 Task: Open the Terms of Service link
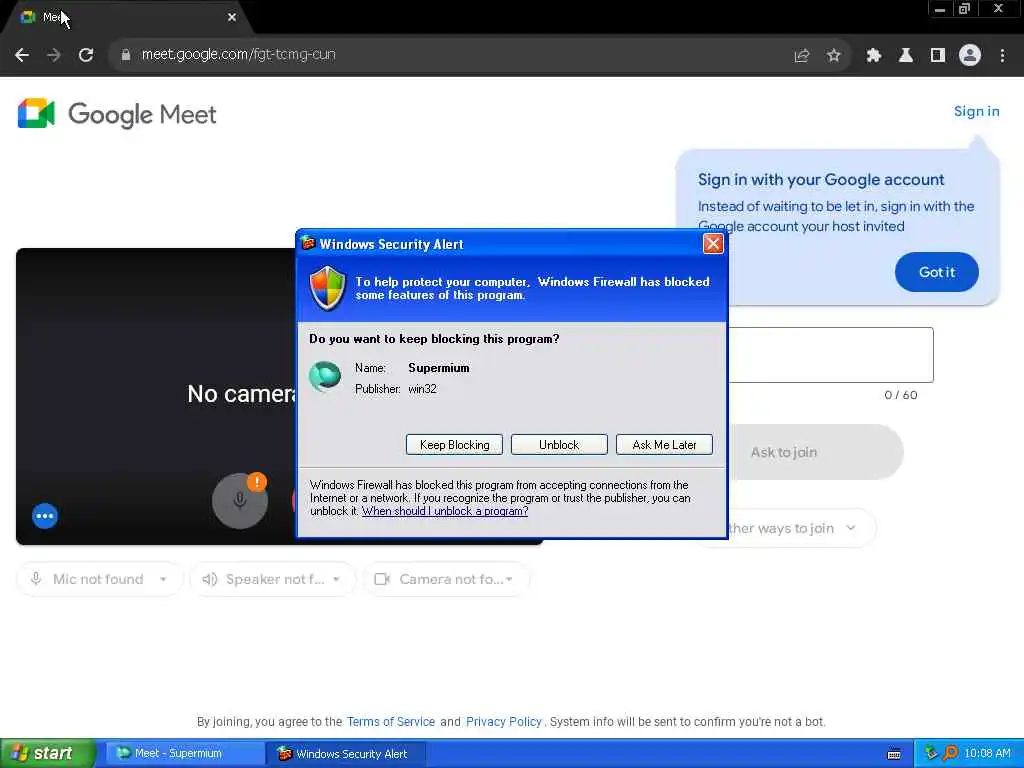point(391,722)
